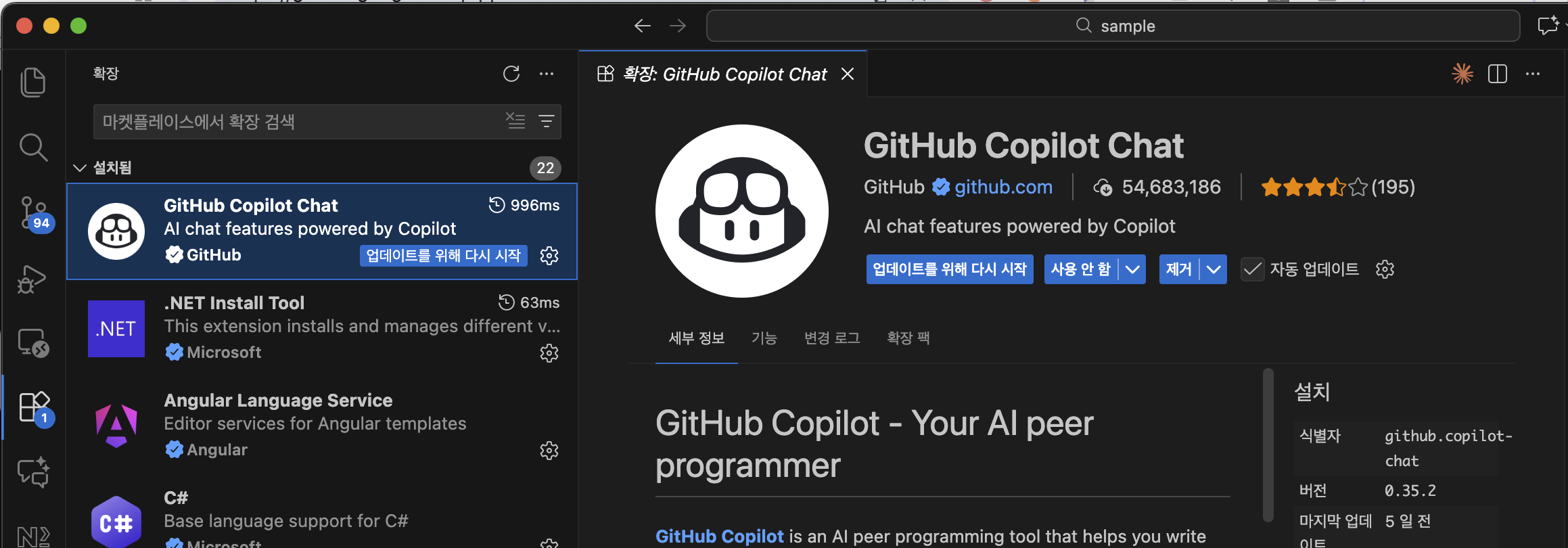
Task: Clear extensions search results icon
Action: pyautogui.click(x=515, y=121)
